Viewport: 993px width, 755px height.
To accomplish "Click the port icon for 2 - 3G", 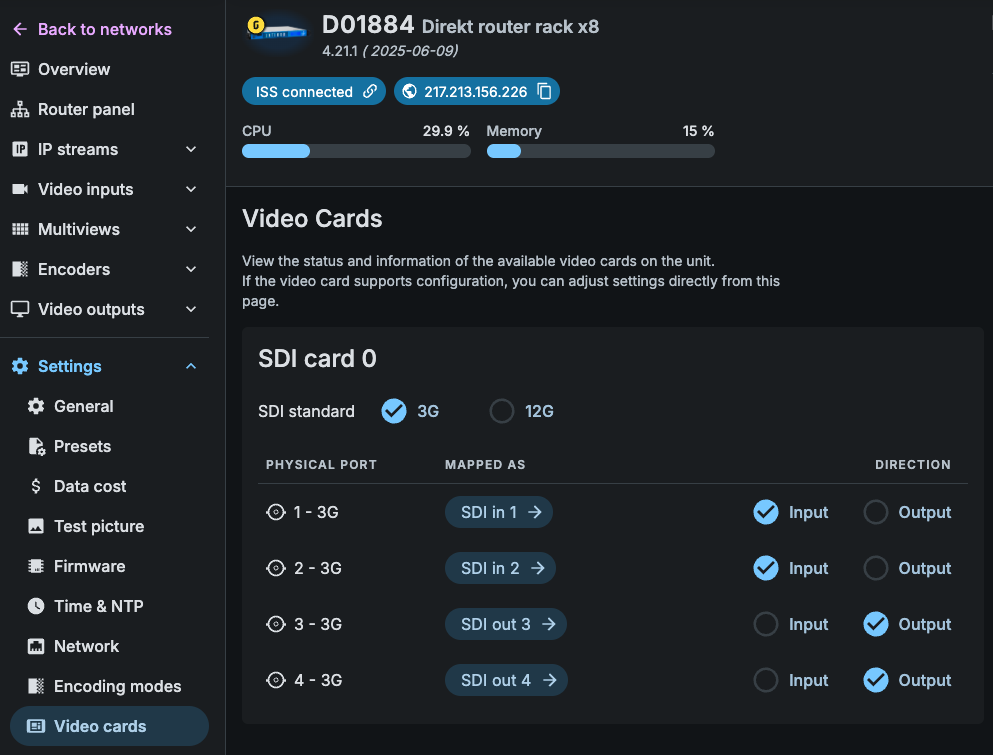I will click(275, 568).
